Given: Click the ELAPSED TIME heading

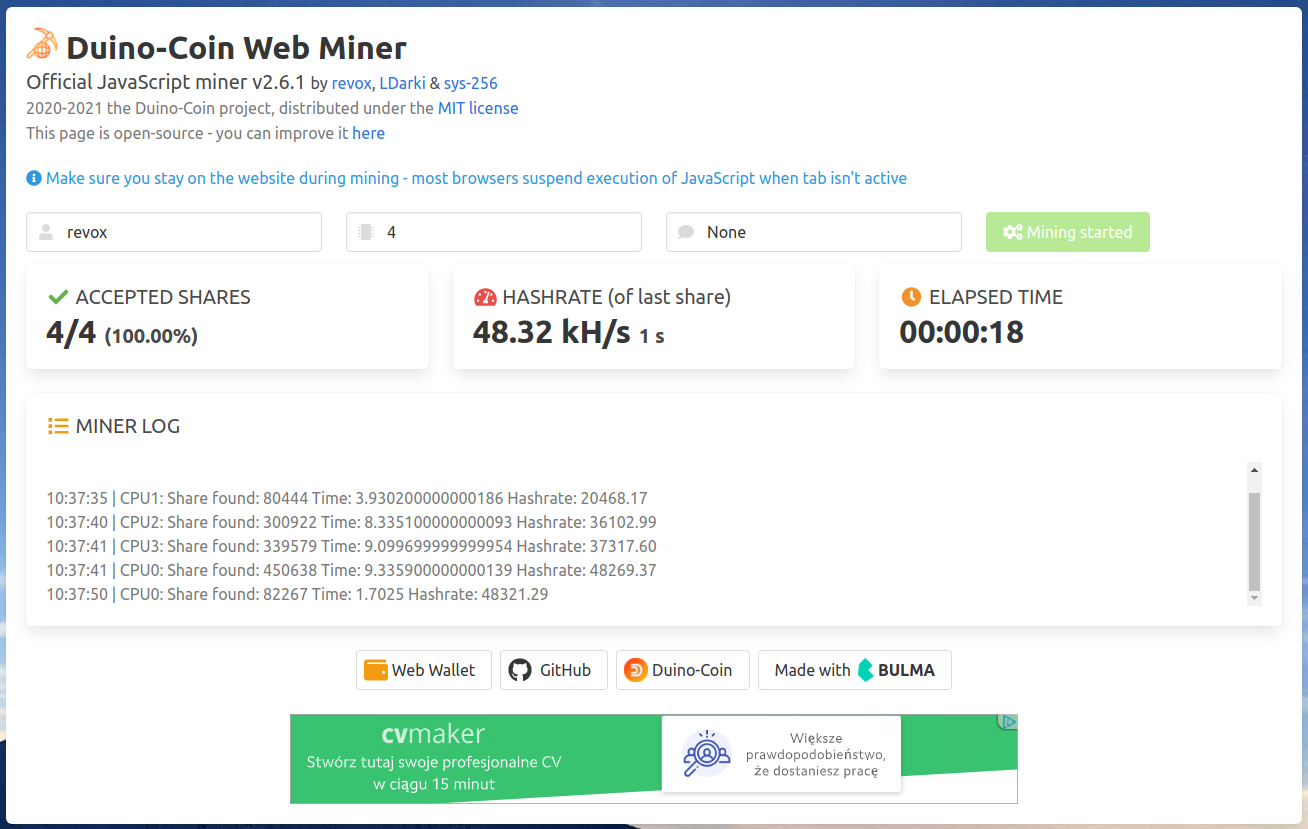Looking at the screenshot, I should pyautogui.click(x=996, y=297).
